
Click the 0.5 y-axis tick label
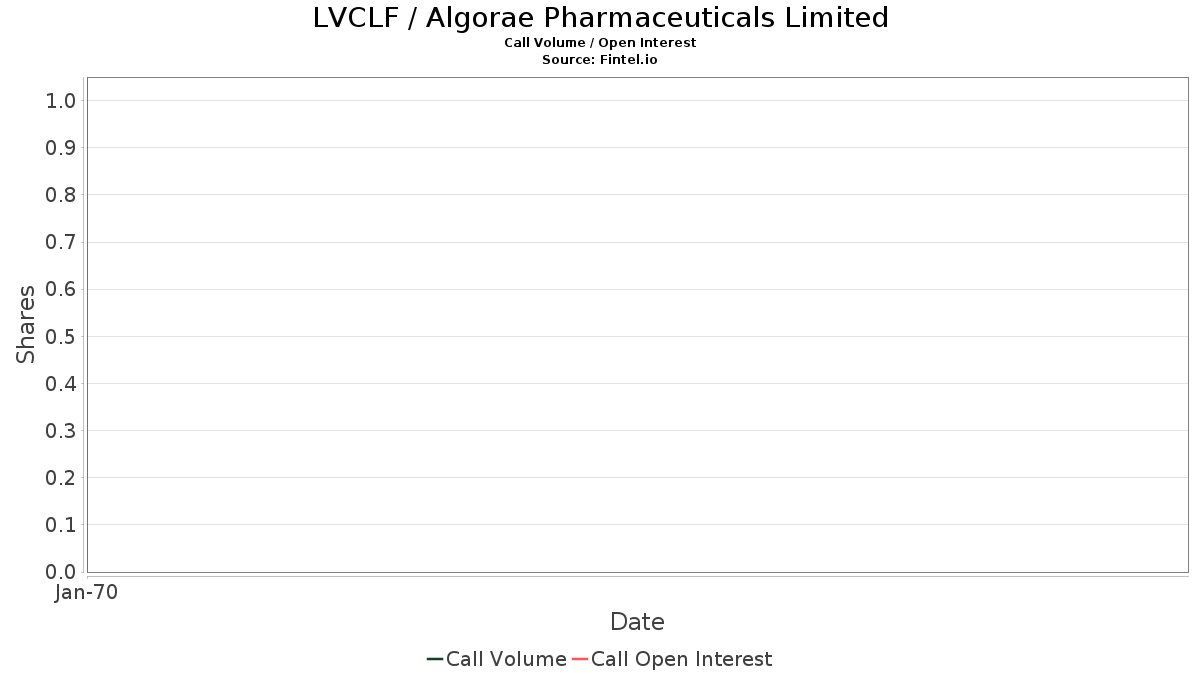point(61,336)
